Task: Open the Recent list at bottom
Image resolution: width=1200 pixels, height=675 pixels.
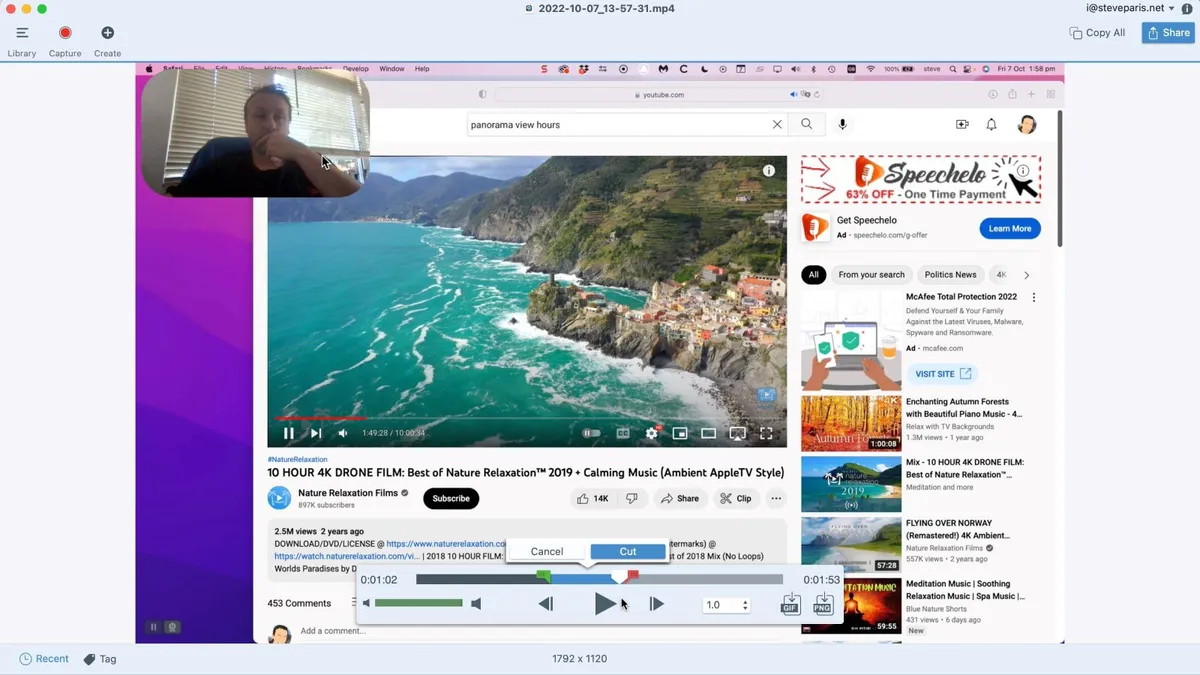Action: pos(44,659)
